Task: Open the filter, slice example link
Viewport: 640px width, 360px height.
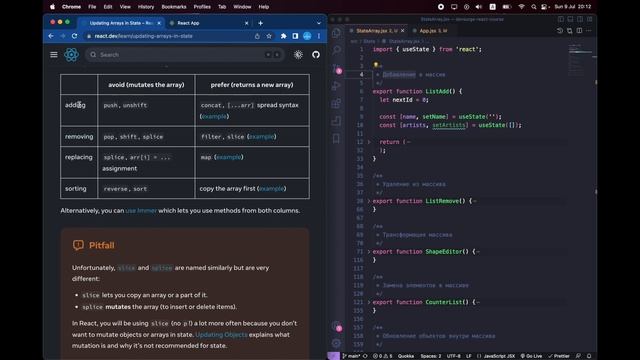Action: (262, 137)
